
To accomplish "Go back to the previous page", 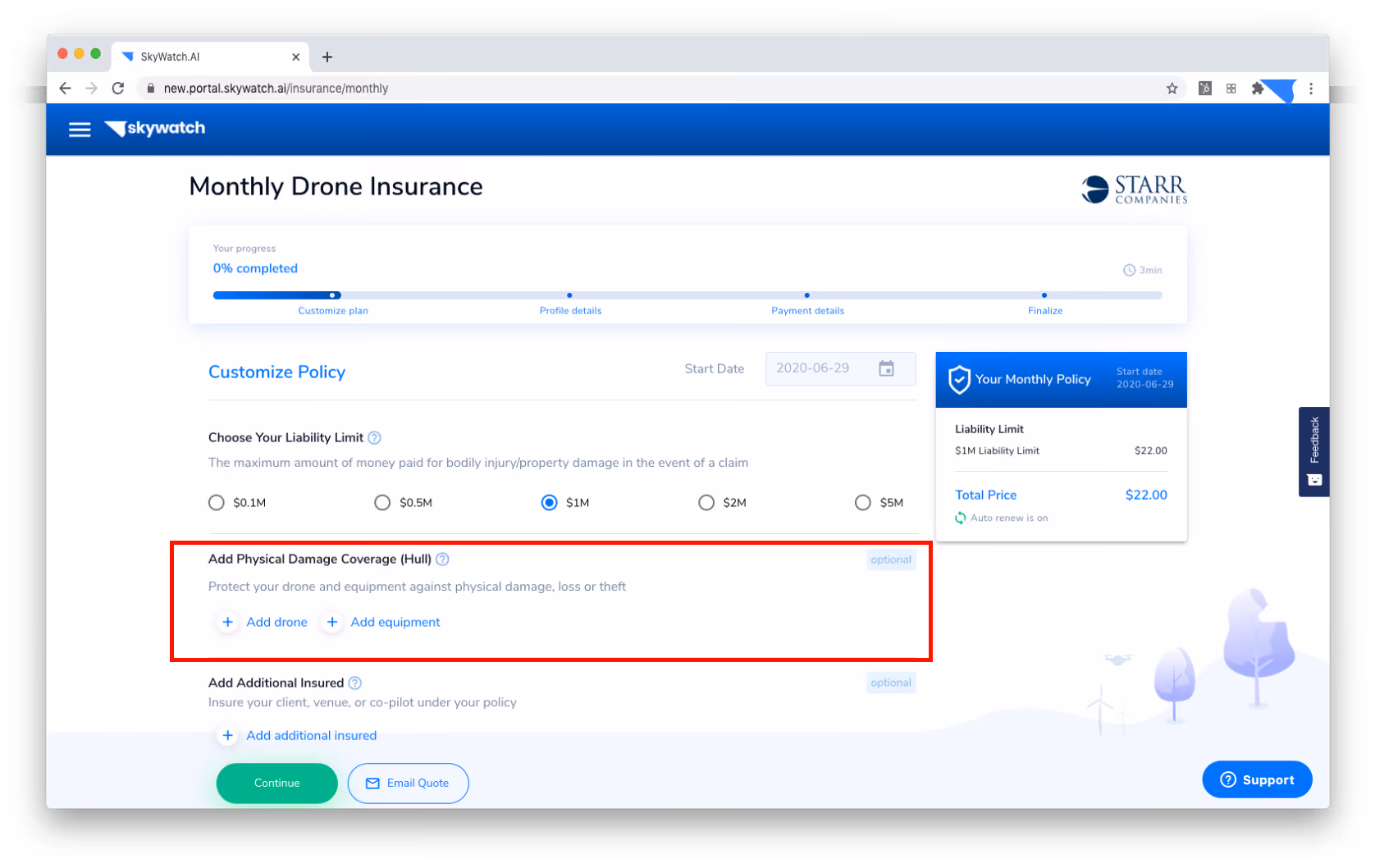I will 66,89.
